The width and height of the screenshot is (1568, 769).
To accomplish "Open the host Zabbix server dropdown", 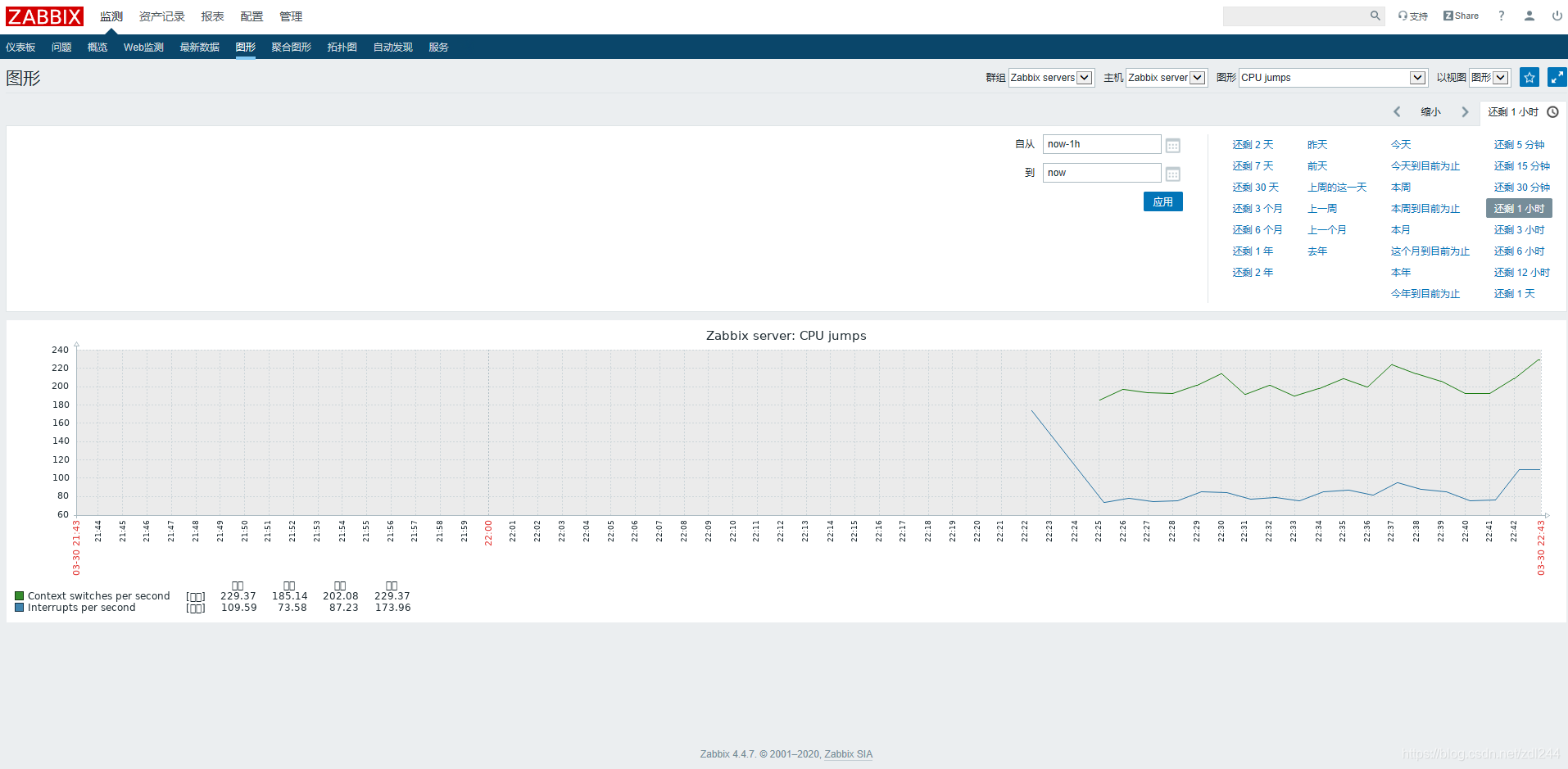I will 1167,78.
